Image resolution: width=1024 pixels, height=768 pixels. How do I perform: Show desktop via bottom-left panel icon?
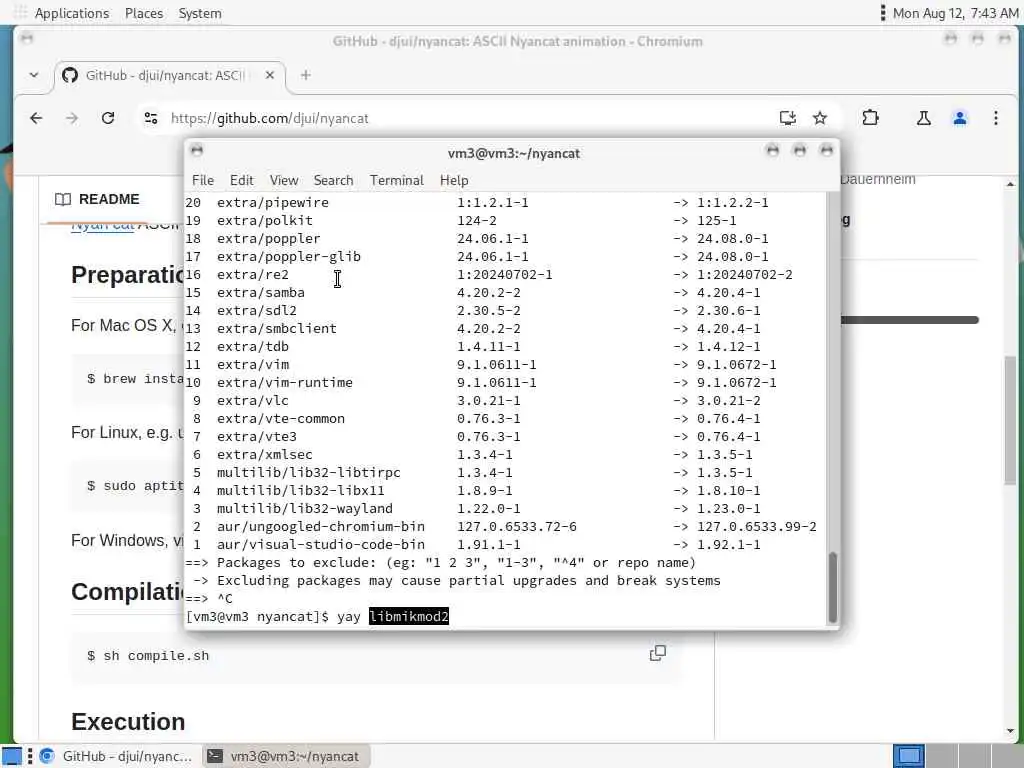coord(11,756)
